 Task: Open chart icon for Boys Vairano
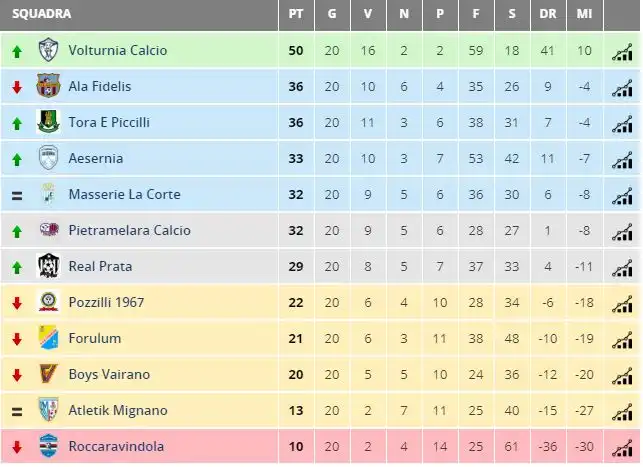(x=622, y=376)
